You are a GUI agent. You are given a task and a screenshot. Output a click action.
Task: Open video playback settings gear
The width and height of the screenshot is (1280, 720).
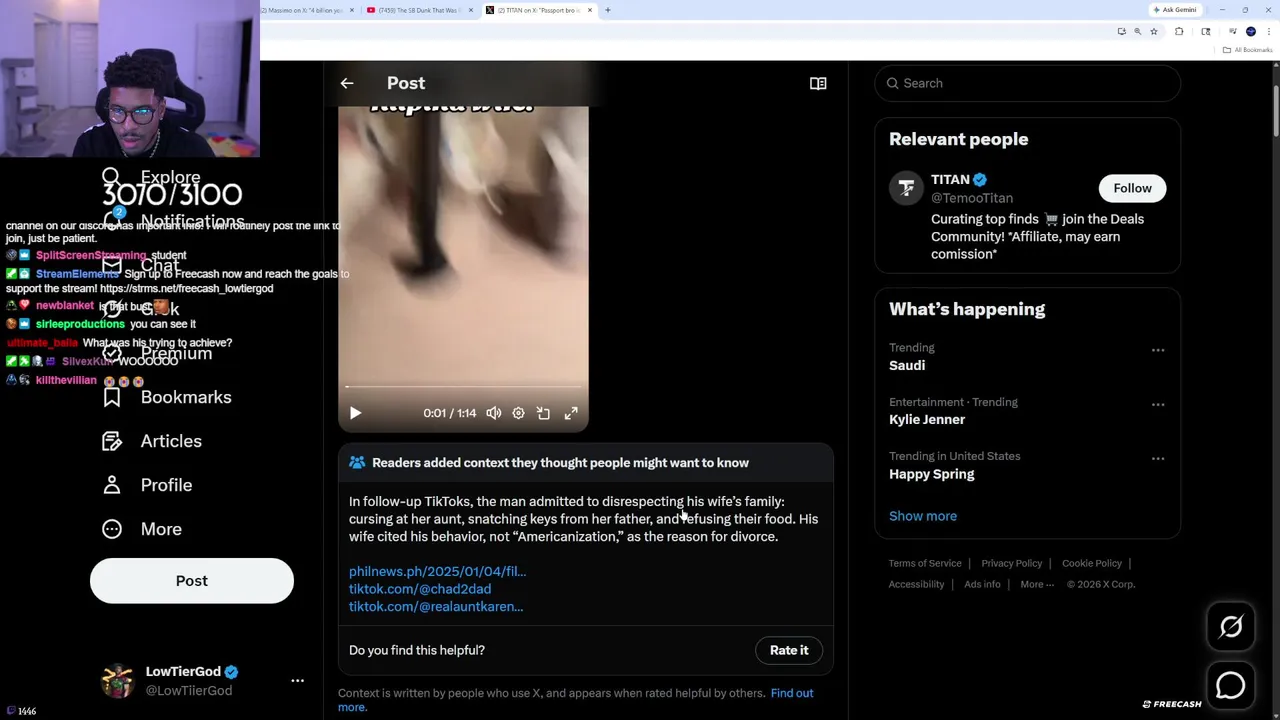518,413
